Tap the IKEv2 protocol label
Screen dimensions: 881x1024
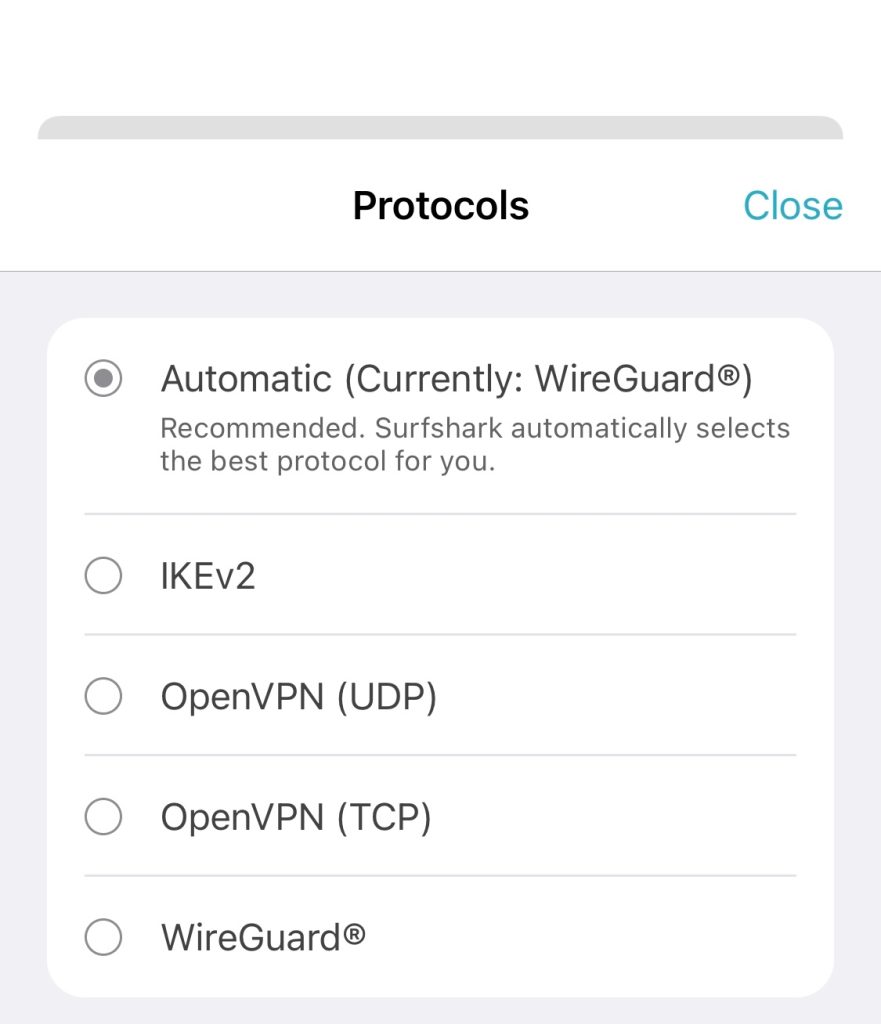click(x=208, y=576)
